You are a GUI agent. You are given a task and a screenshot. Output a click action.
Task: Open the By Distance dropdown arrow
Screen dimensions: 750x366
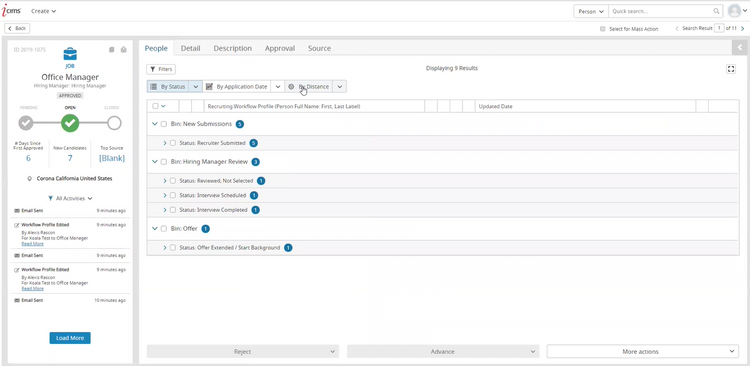(340, 87)
